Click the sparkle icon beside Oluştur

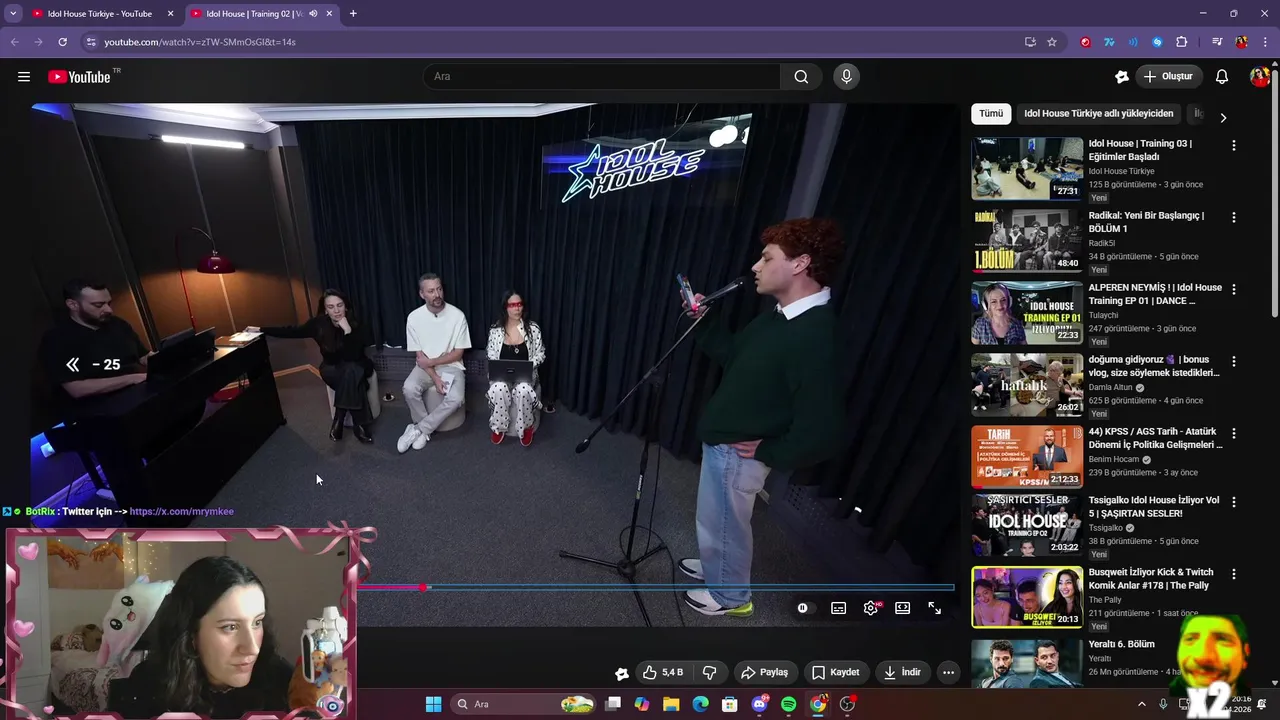[1122, 77]
